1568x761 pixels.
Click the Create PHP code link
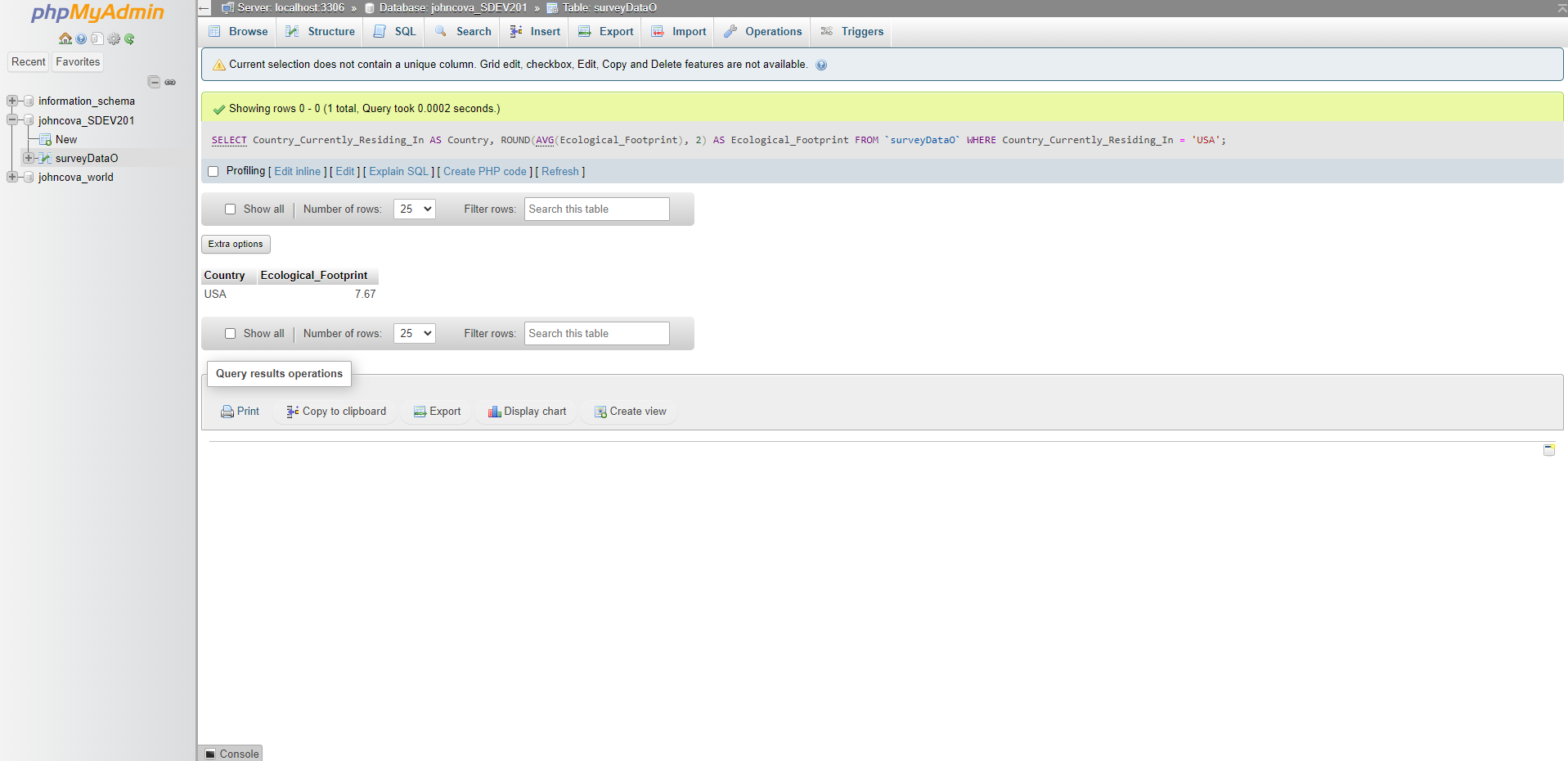click(x=485, y=172)
